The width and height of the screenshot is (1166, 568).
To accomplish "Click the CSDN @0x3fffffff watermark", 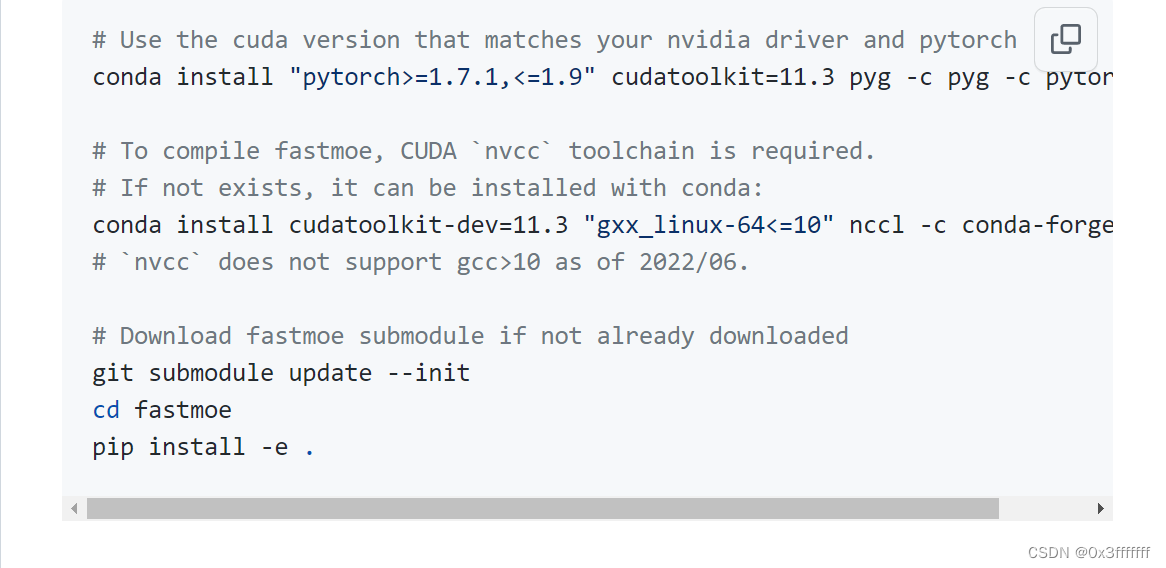I will coord(1088,552).
